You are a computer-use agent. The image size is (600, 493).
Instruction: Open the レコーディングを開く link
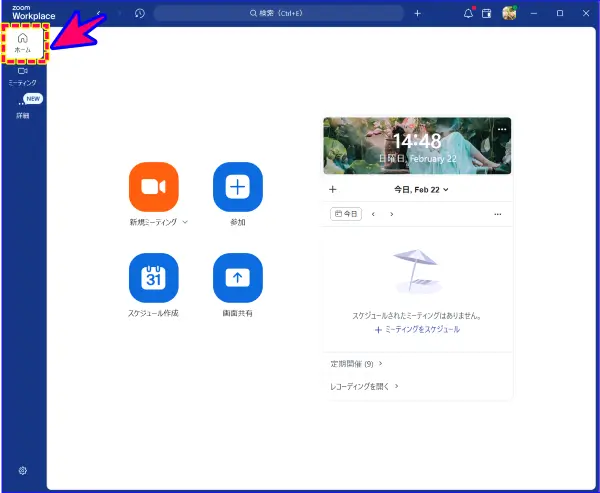coord(364,387)
